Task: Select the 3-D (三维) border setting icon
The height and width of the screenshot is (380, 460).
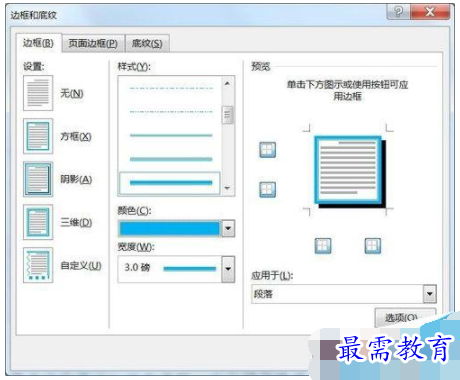Action: (38, 222)
